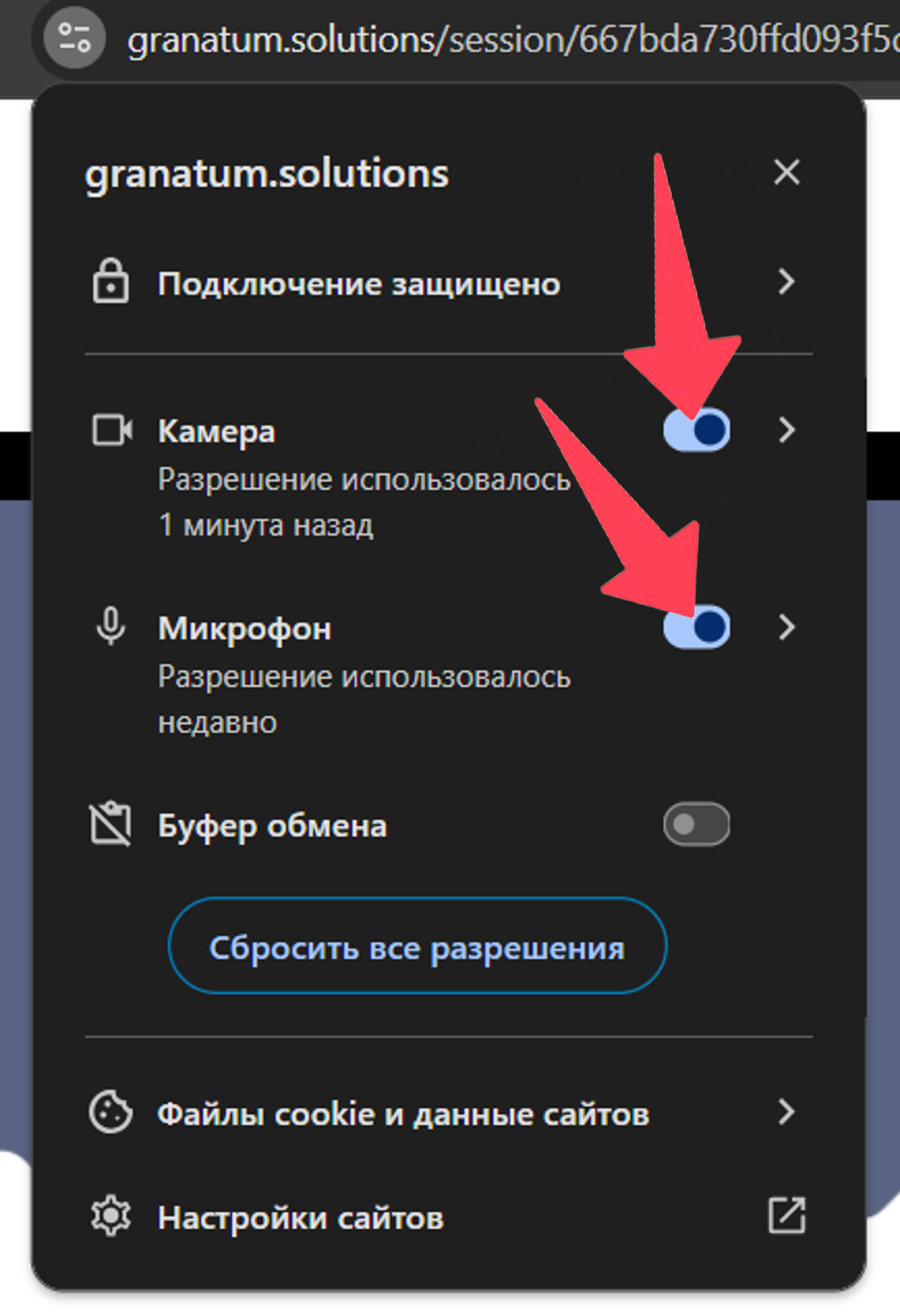
Task: Disable the Камера permission toggle
Action: click(x=697, y=430)
